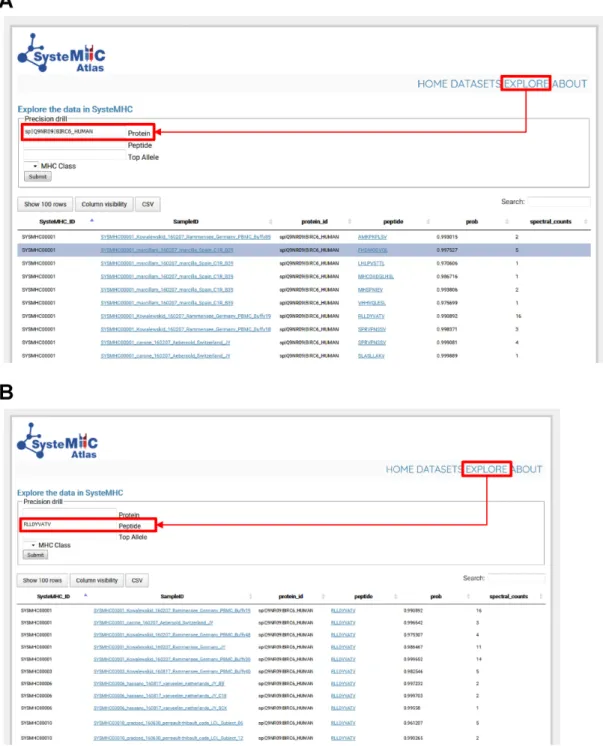Open Show 100 rows menu in panel B

tap(42, 580)
